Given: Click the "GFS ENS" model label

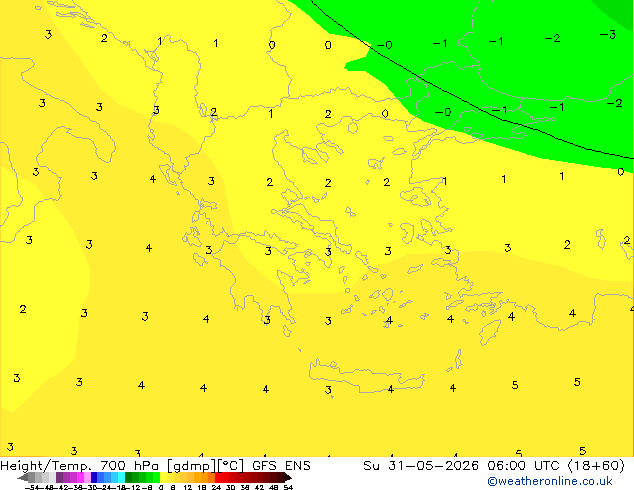Looking at the screenshot, I should pyautogui.click(x=281, y=466).
